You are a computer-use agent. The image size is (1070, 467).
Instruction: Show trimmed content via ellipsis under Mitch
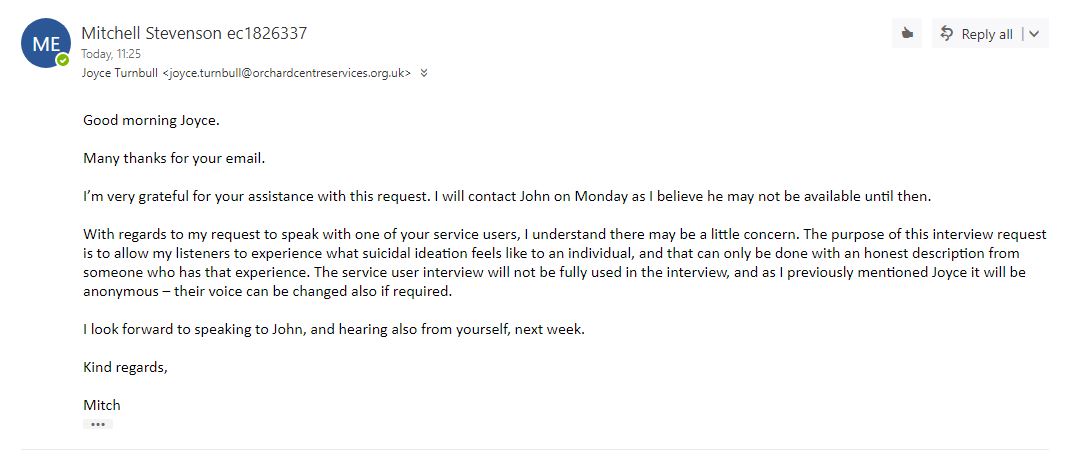coord(97,424)
